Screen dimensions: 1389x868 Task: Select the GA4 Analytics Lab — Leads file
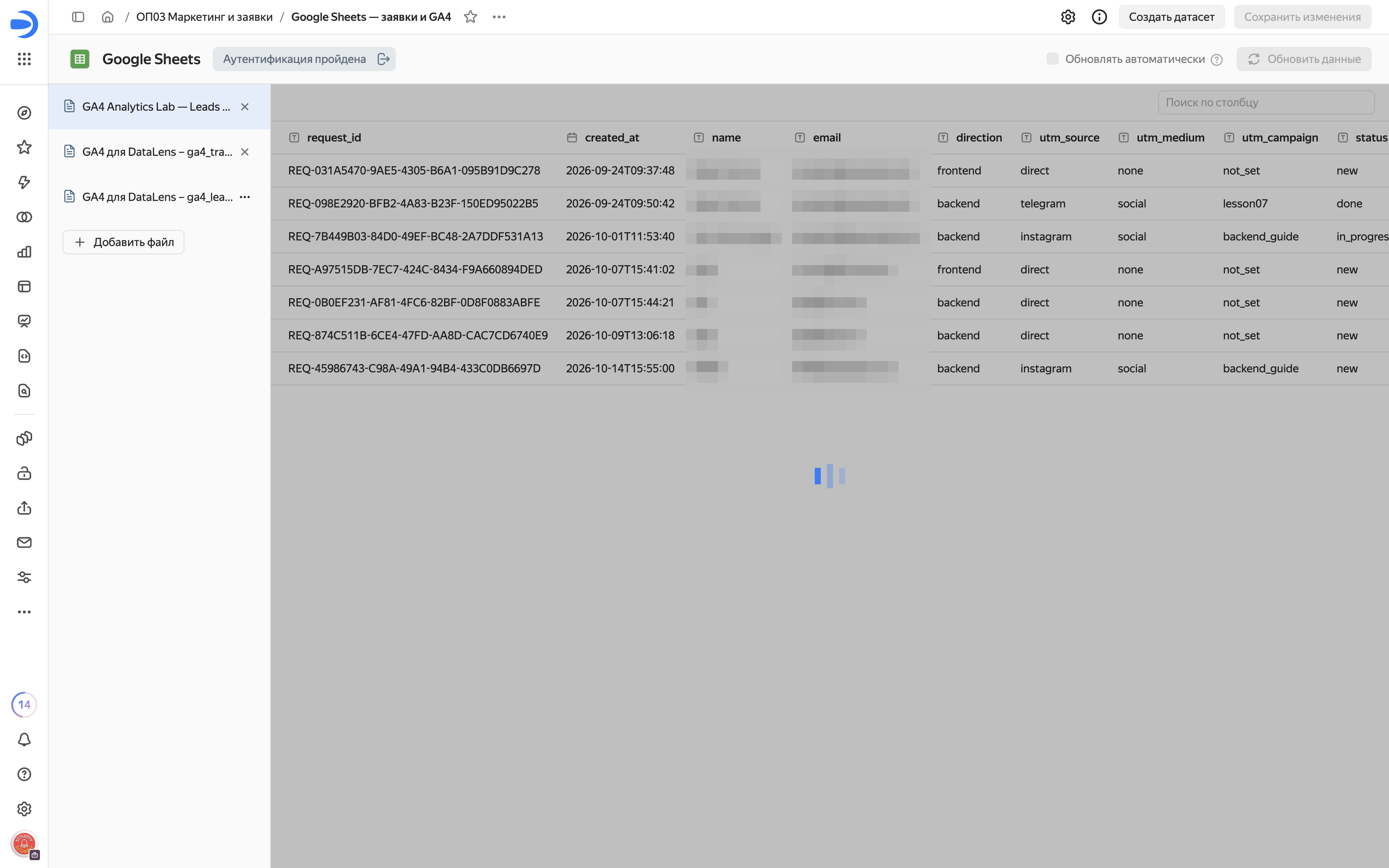click(160, 107)
